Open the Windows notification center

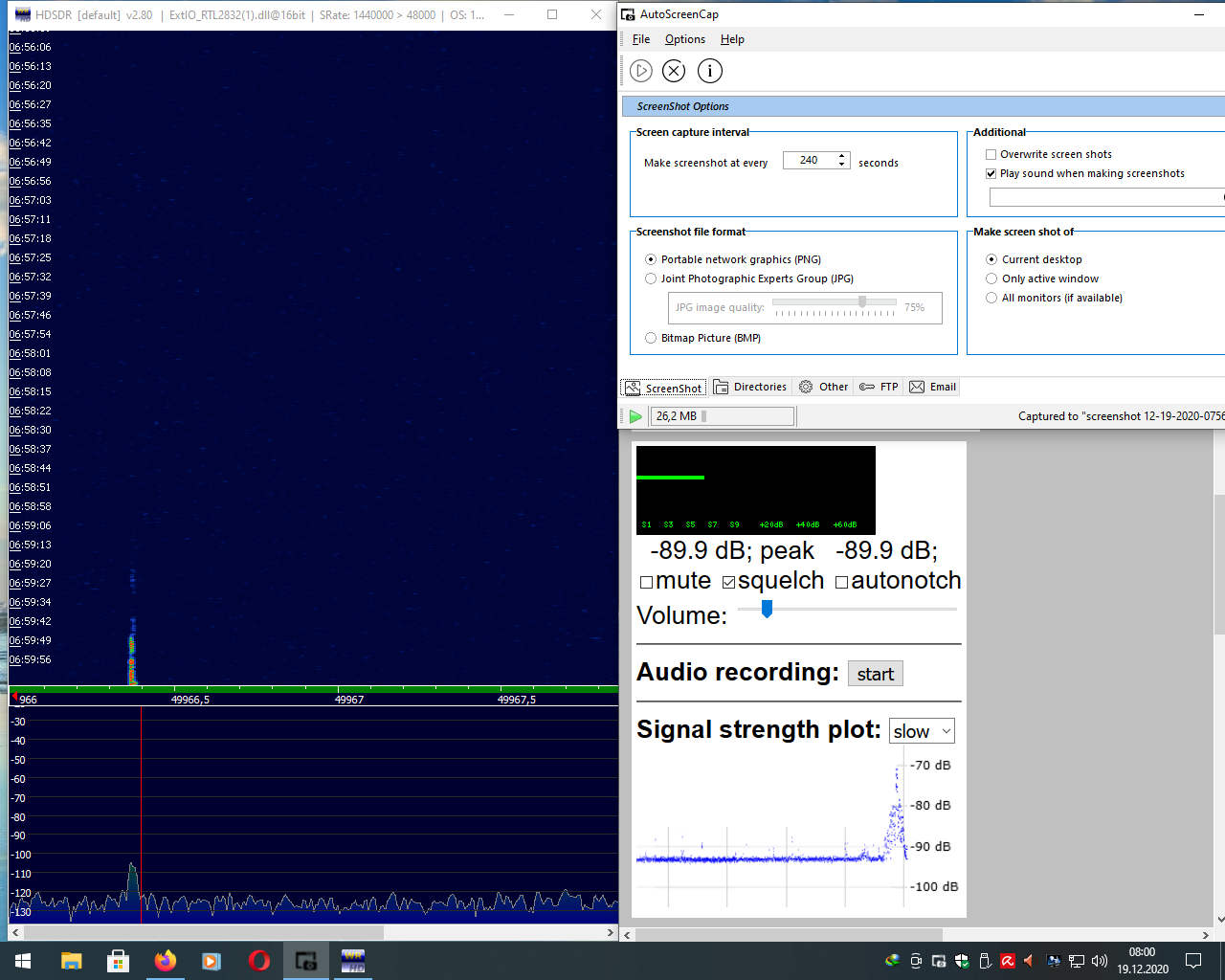coord(1193,961)
